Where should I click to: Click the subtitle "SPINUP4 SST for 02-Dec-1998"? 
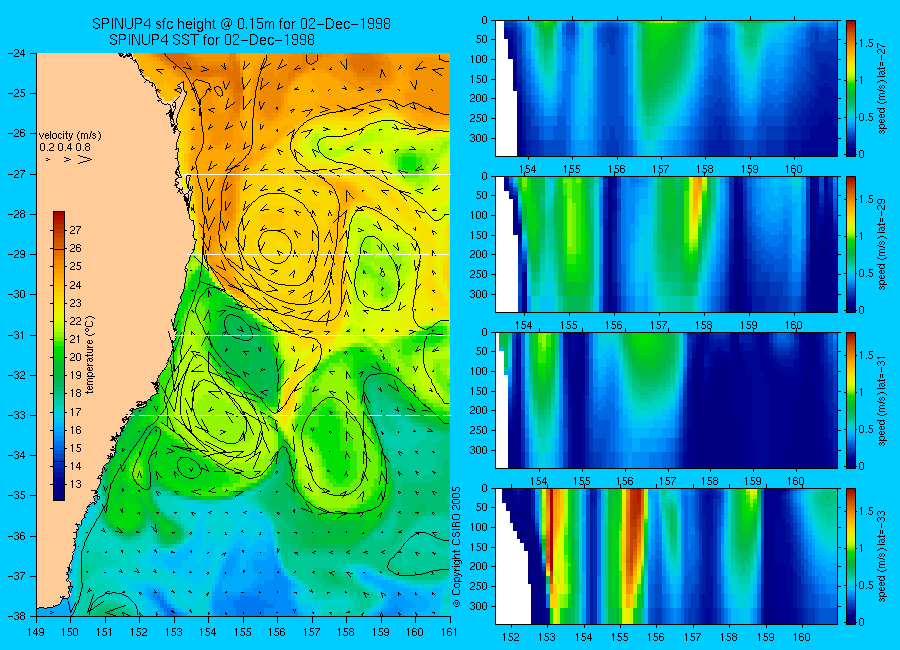pos(212,40)
